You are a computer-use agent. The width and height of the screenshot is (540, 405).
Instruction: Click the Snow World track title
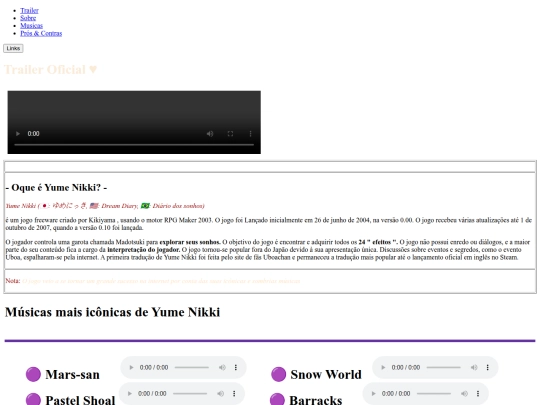coord(326,374)
